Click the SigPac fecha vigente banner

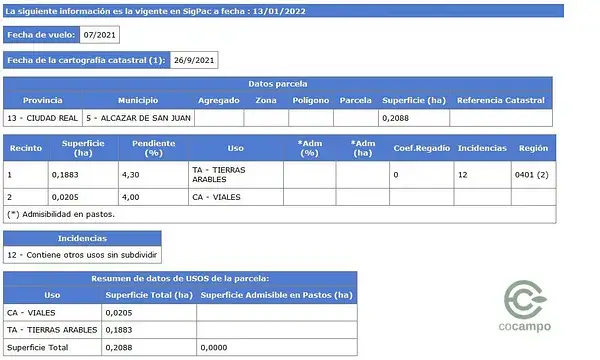tap(284, 11)
